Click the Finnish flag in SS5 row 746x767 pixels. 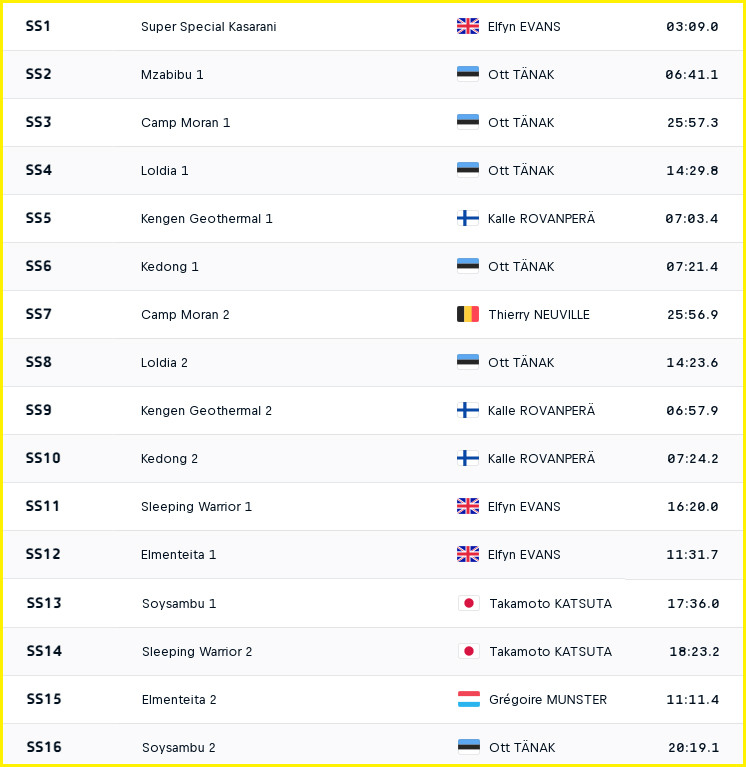(x=468, y=218)
